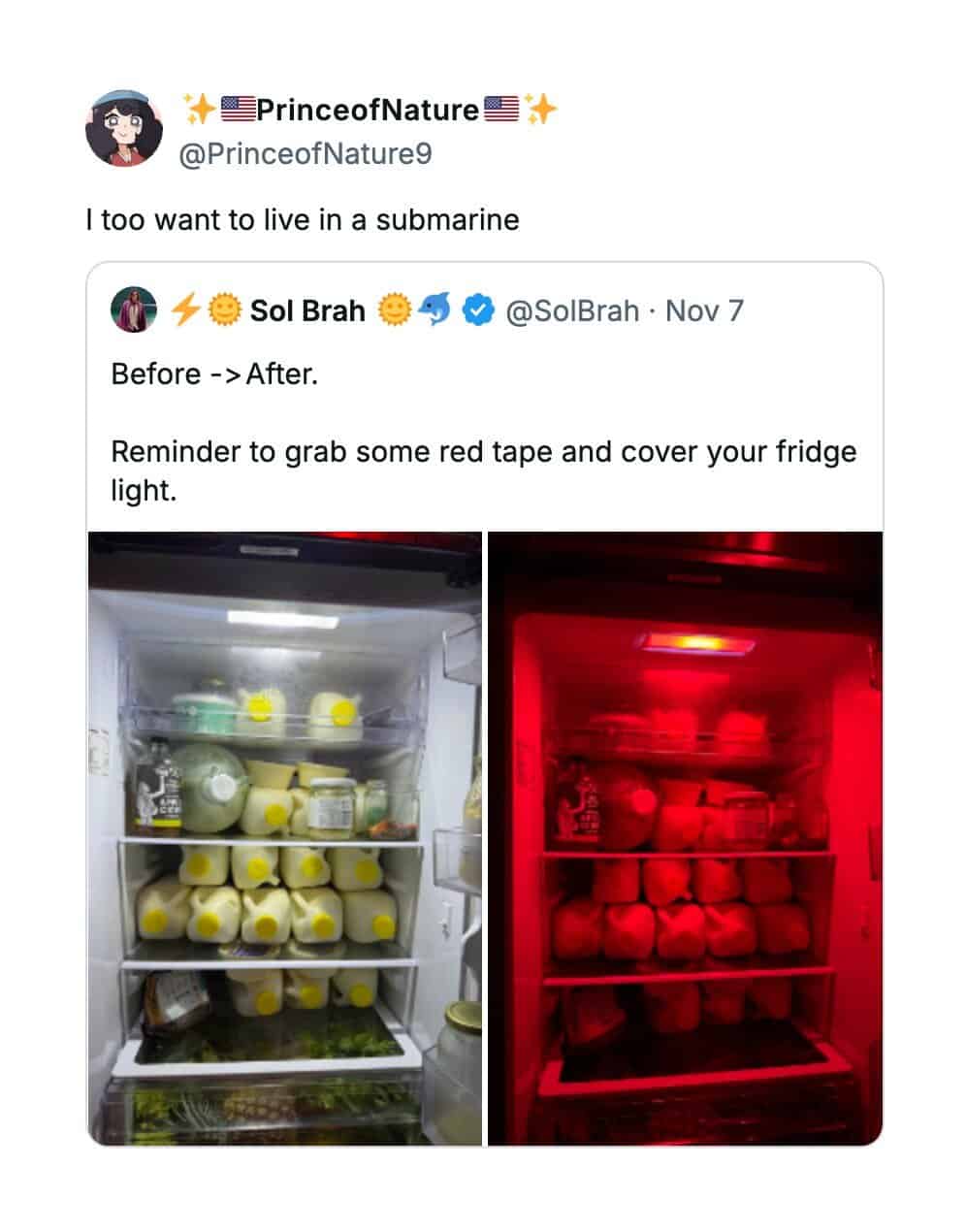Viewport: 966px width, 1232px height.
Task: Click the lightning bolt emoji before Sol Brah
Action: click(185, 310)
